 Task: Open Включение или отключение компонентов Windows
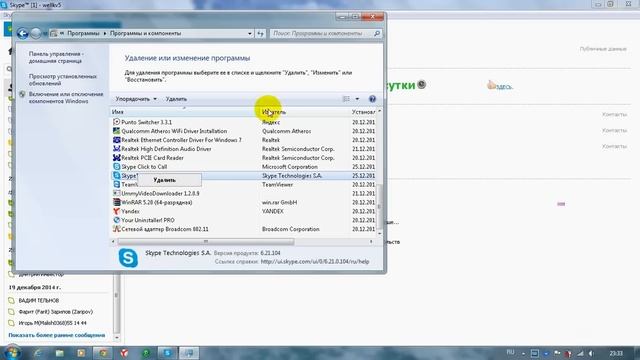tap(66, 98)
